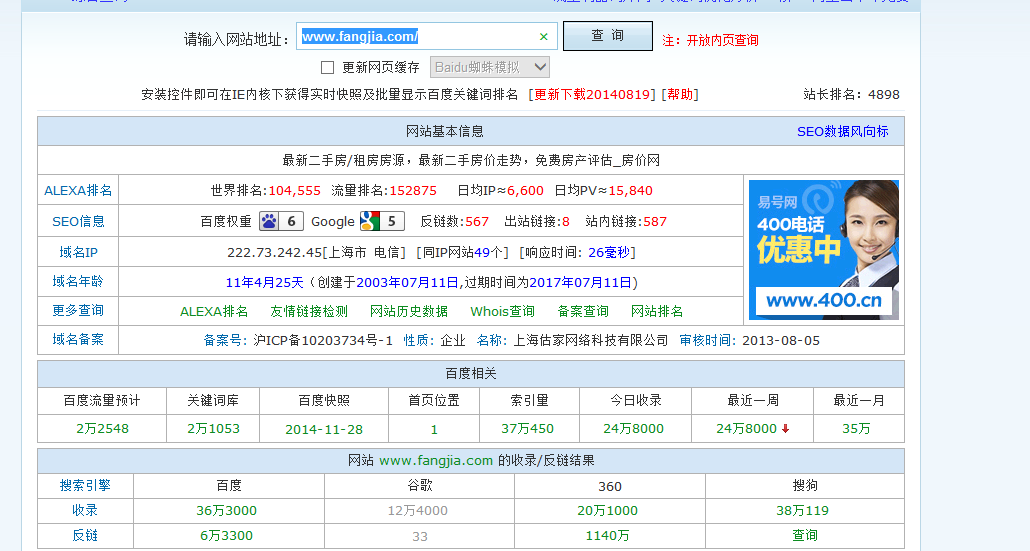The image size is (1030, 551).
Task: Click traffic rank value 152875
Action: (x=413, y=190)
